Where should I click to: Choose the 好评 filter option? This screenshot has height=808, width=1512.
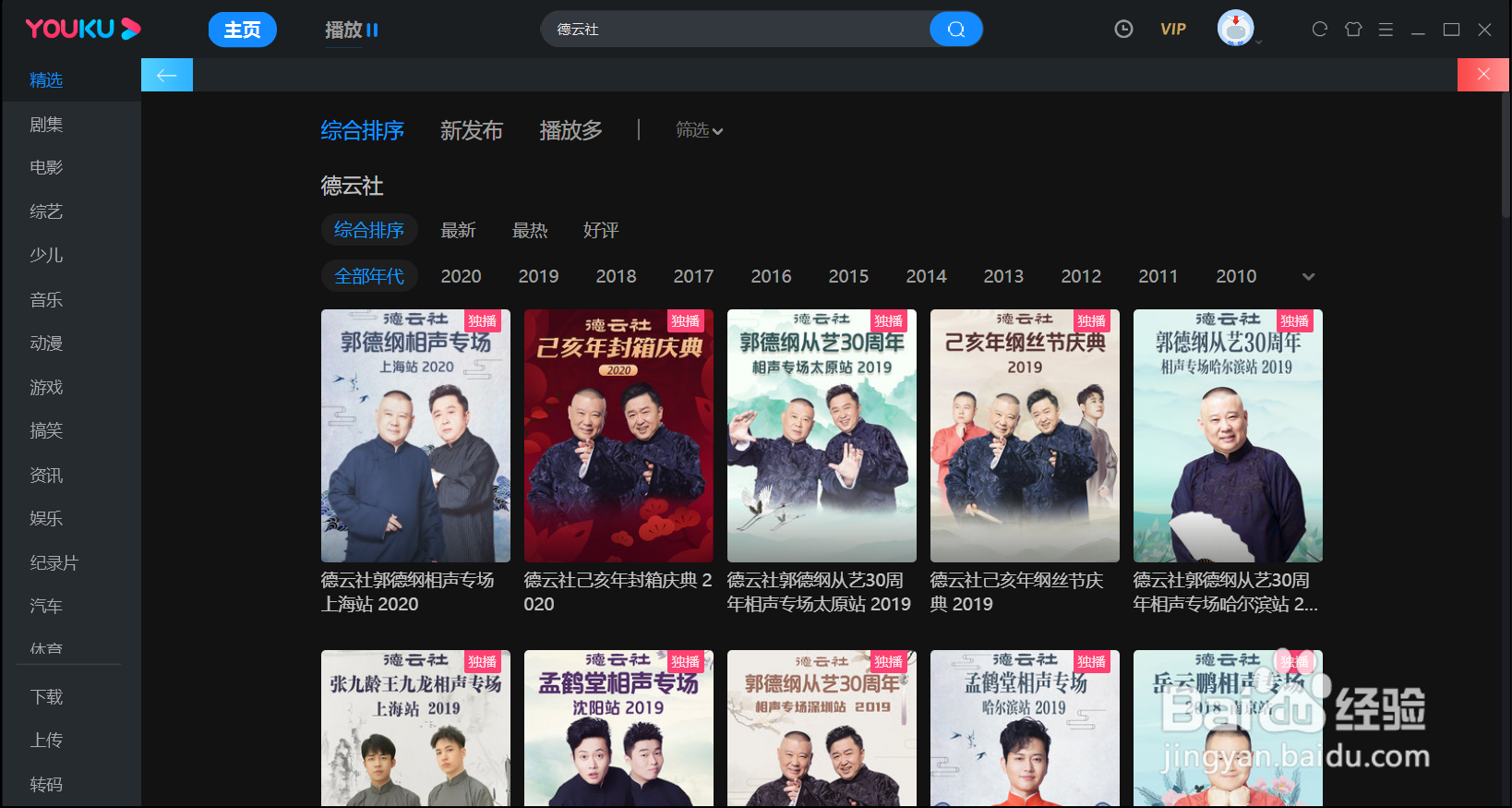coord(601,230)
